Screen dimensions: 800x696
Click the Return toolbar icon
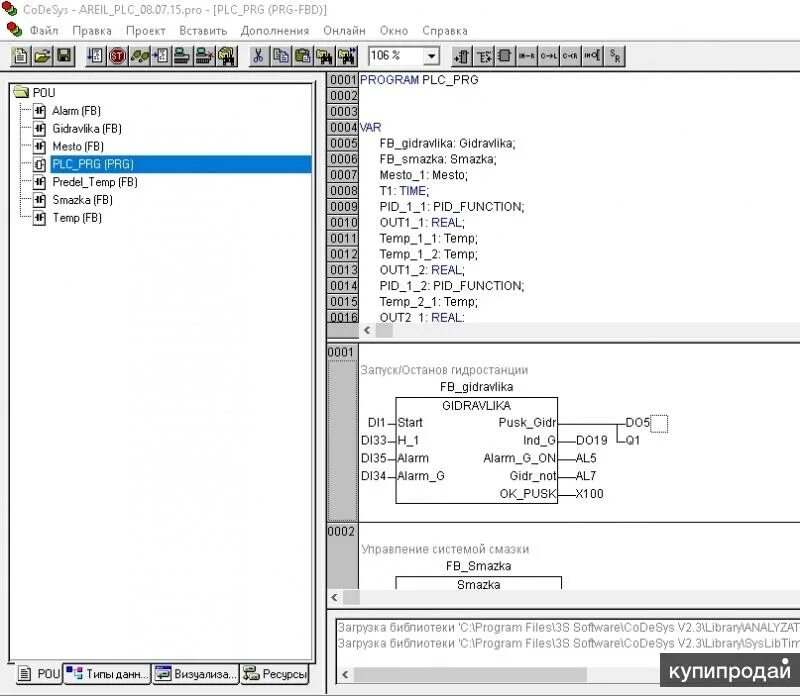pyautogui.click(x=570, y=56)
